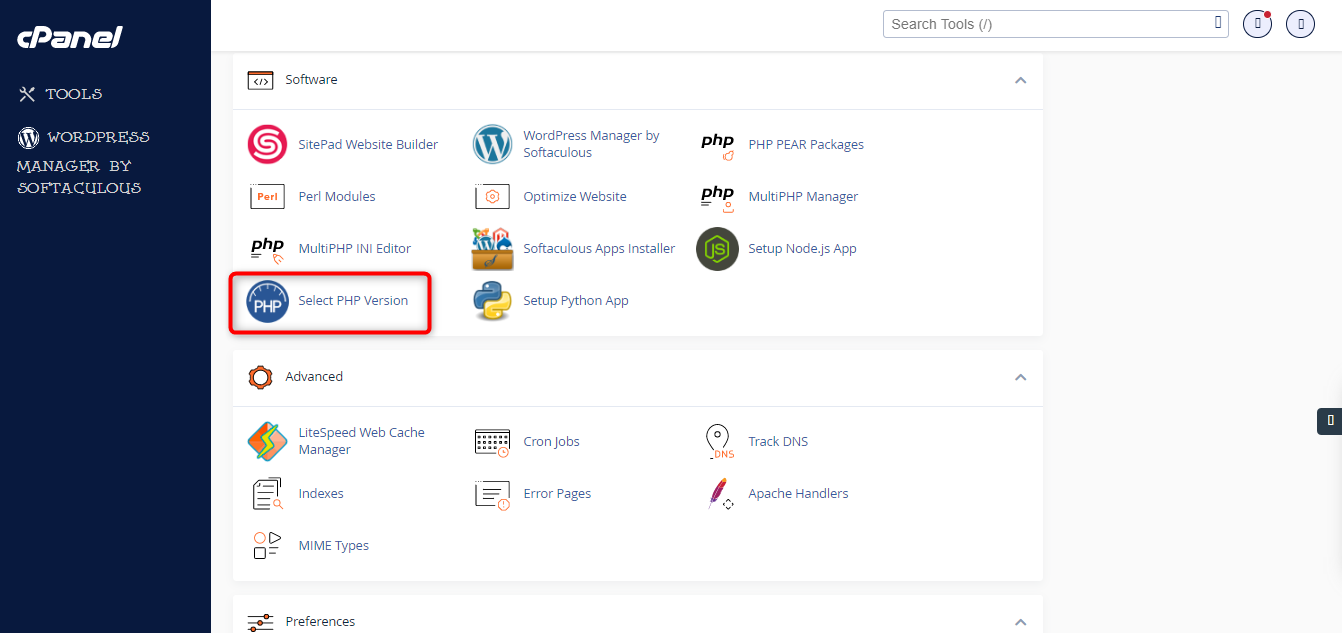The image size is (1342, 633).
Task: Click the dark tab at right edge
Action: [1329, 421]
